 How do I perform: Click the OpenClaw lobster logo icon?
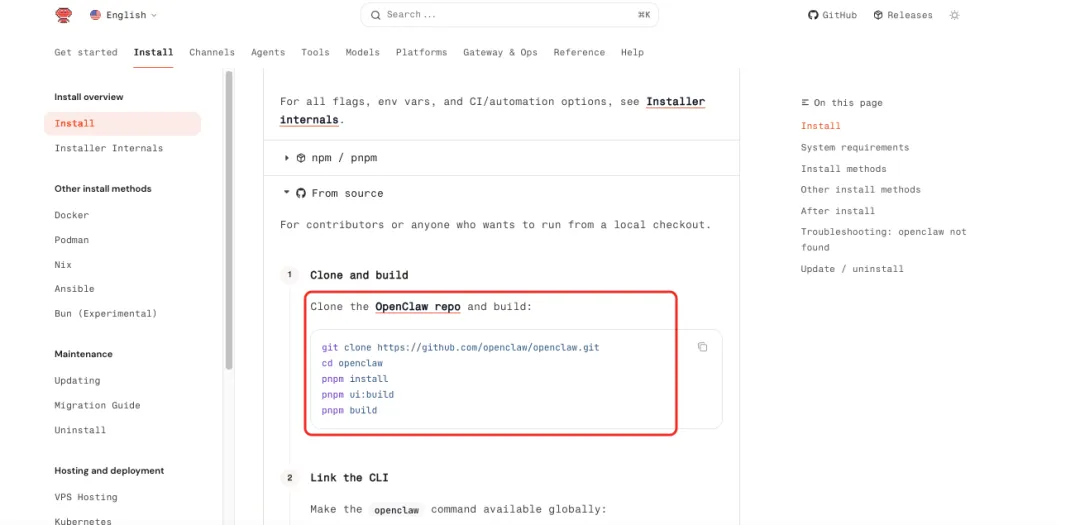(64, 15)
